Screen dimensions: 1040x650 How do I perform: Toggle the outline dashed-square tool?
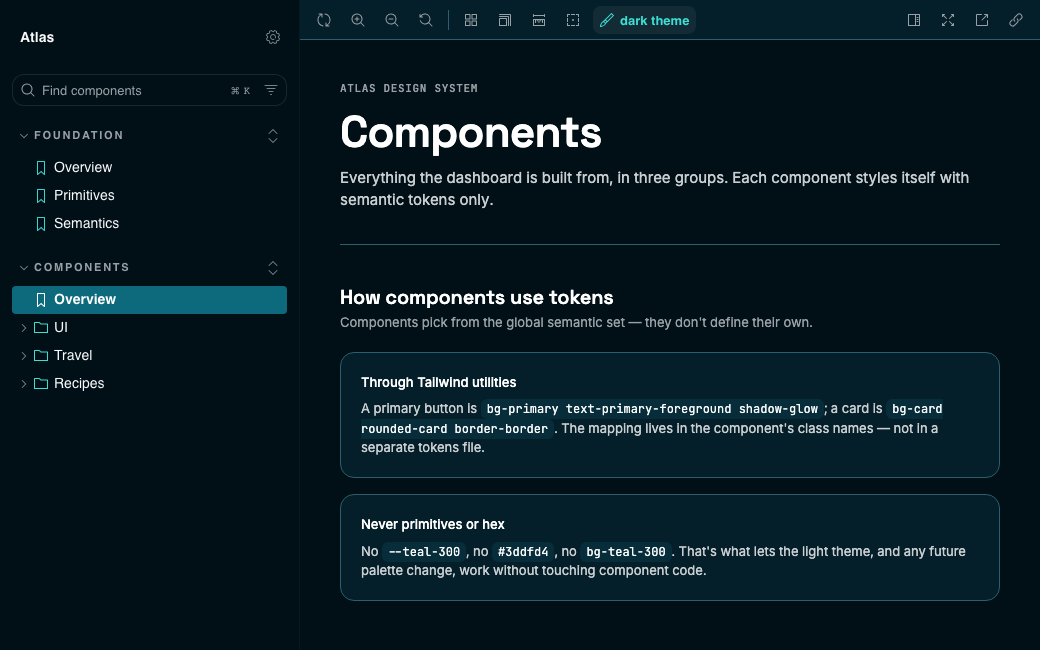pos(573,20)
